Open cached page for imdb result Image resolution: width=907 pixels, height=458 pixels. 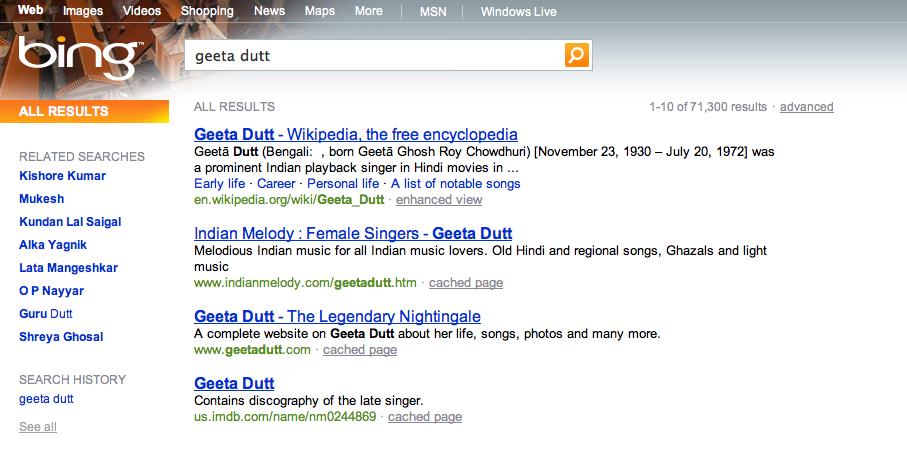[x=425, y=416]
